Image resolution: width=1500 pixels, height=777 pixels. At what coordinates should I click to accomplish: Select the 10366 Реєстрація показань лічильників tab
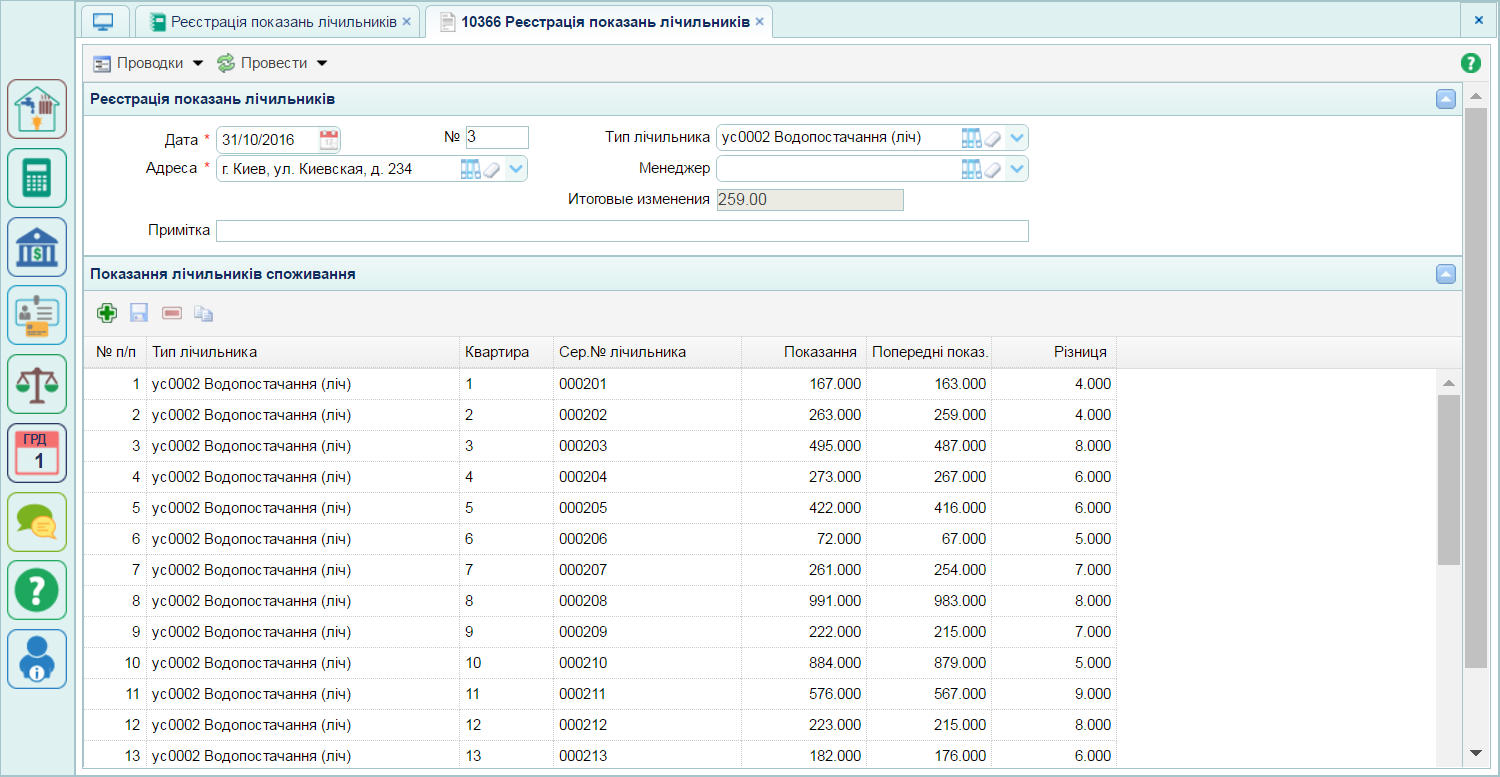click(x=598, y=22)
